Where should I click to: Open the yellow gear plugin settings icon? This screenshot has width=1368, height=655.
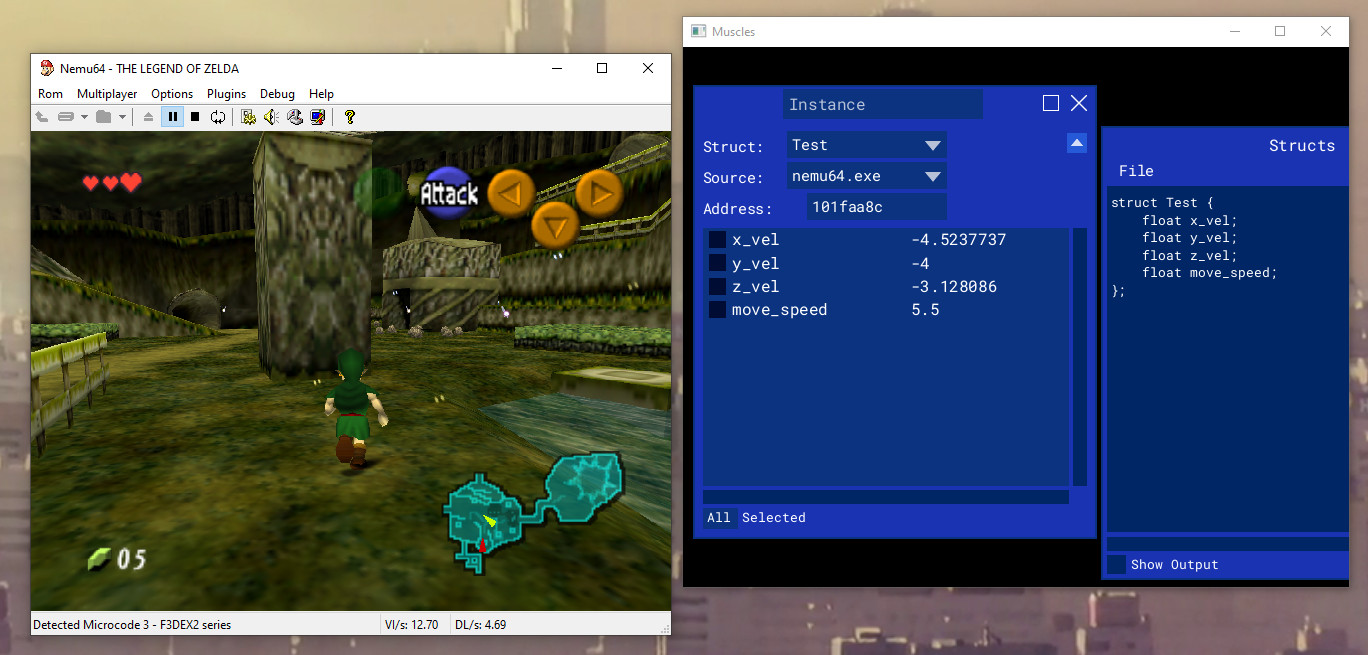pyautogui.click(x=249, y=117)
